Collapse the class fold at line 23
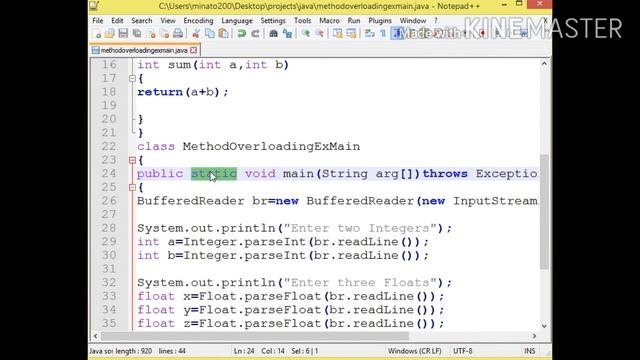Screen dimensions: 640x360 point(132,160)
